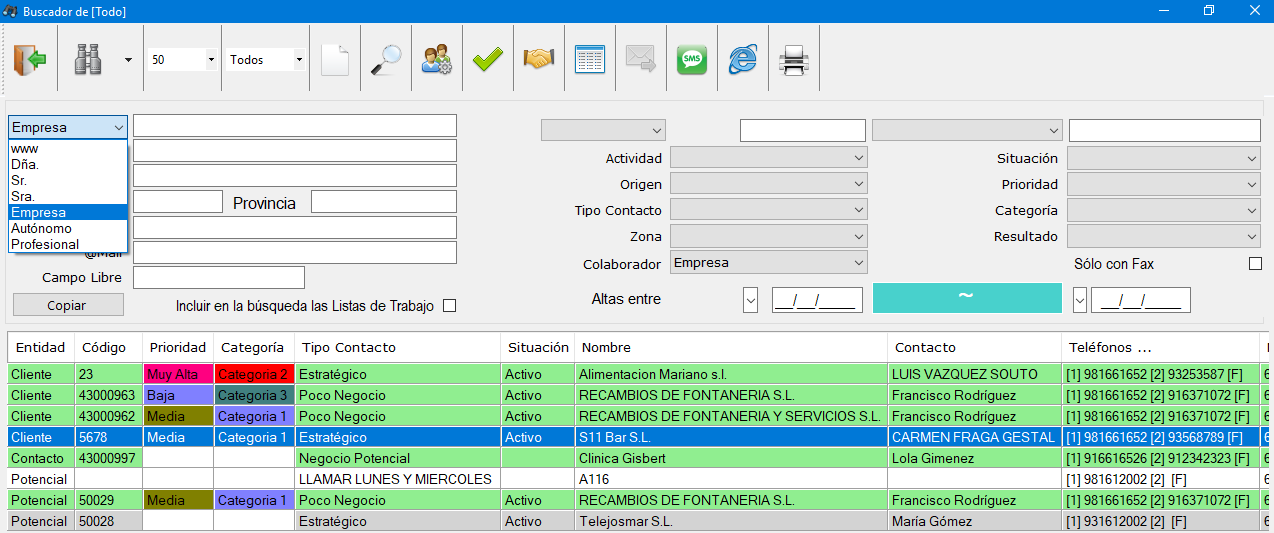1274x533 pixels.
Task: Click the Provincia input field
Action: 384,202
